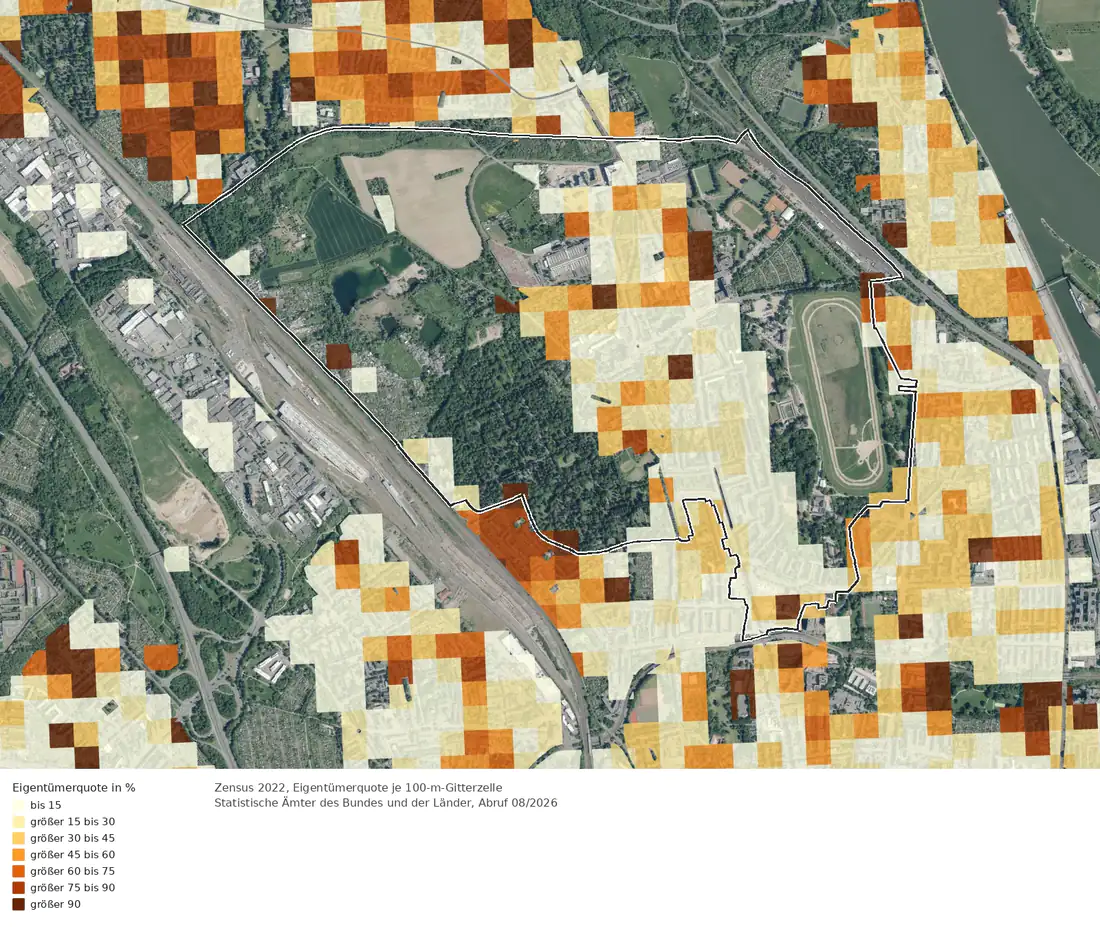Image resolution: width=1100 pixels, height=927 pixels.
Task: Click the 'größer 15 bis 30' legend label
Action: pyautogui.click(x=72, y=822)
